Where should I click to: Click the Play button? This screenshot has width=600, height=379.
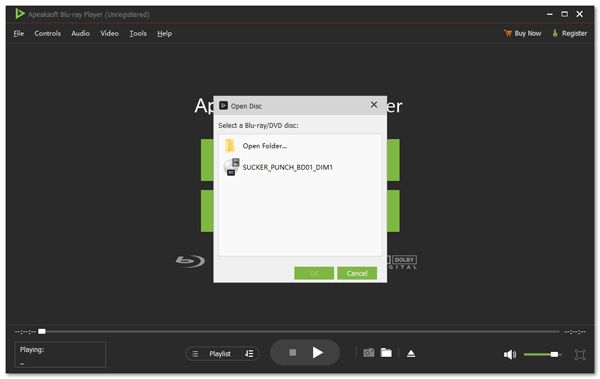click(x=317, y=353)
